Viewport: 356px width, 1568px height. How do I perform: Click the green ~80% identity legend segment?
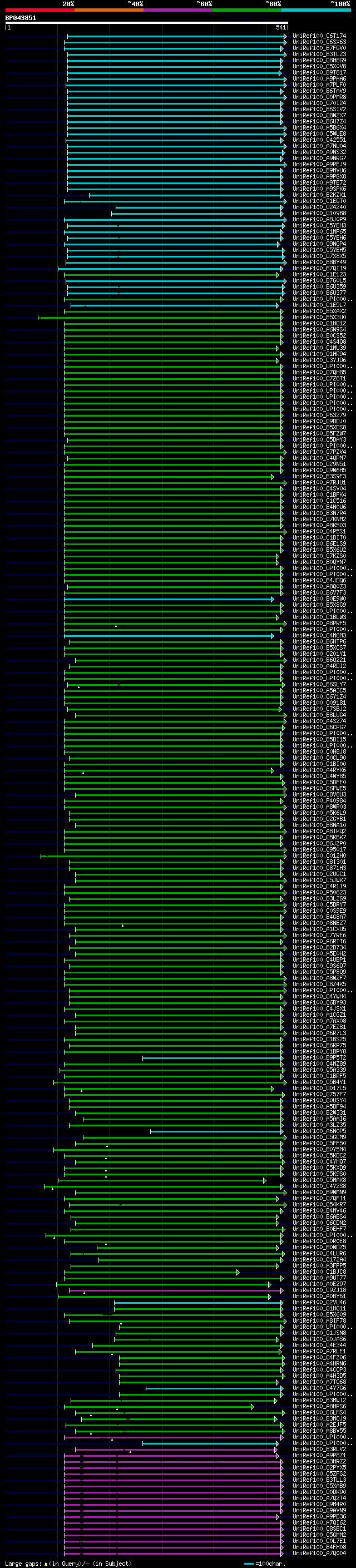[247, 10]
